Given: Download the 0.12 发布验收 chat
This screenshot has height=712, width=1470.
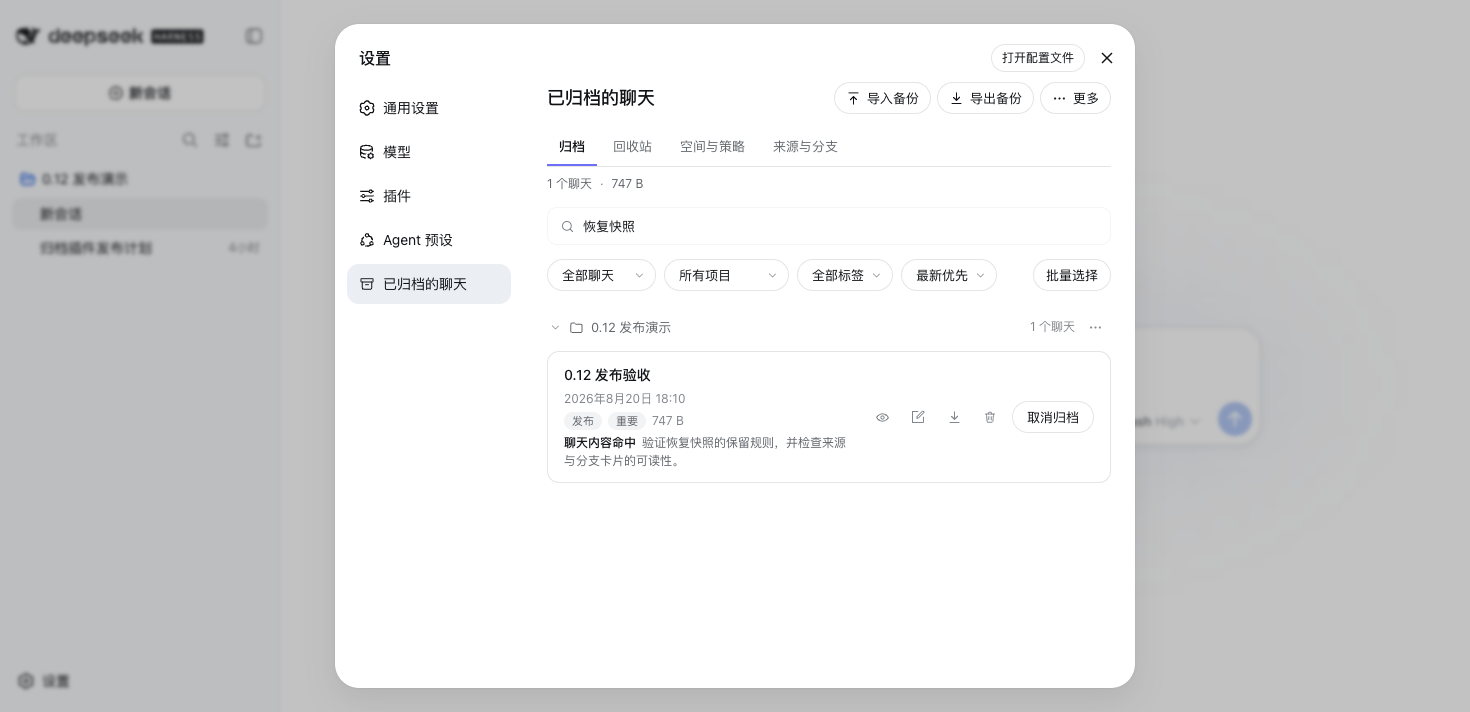Looking at the screenshot, I should point(954,417).
